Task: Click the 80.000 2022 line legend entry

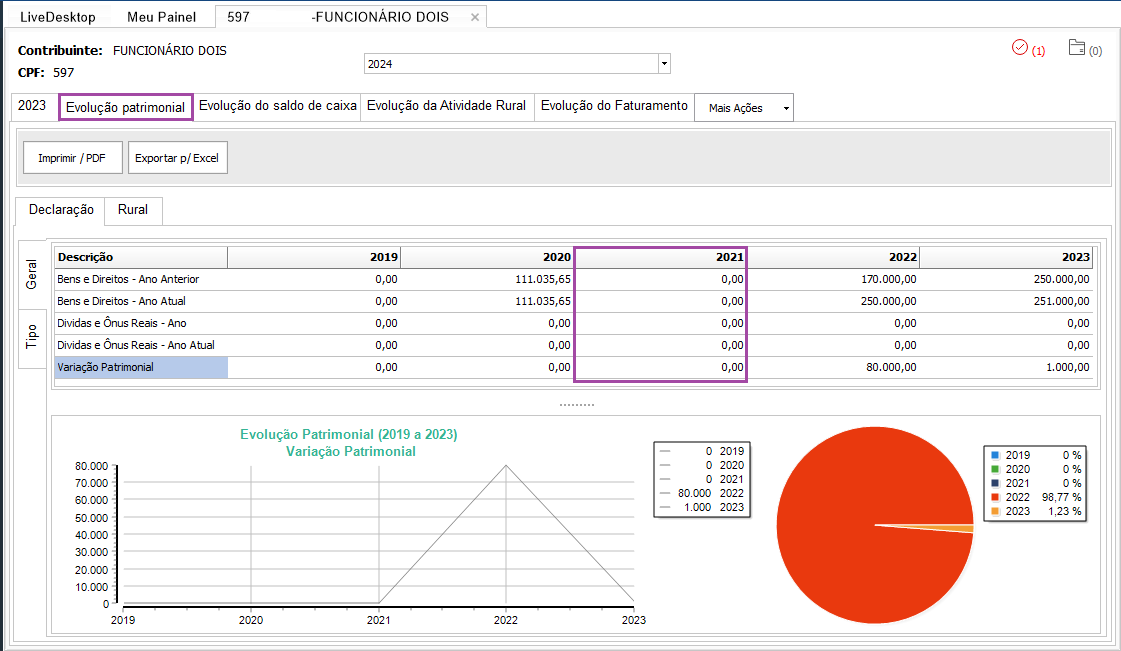Action: coord(701,493)
